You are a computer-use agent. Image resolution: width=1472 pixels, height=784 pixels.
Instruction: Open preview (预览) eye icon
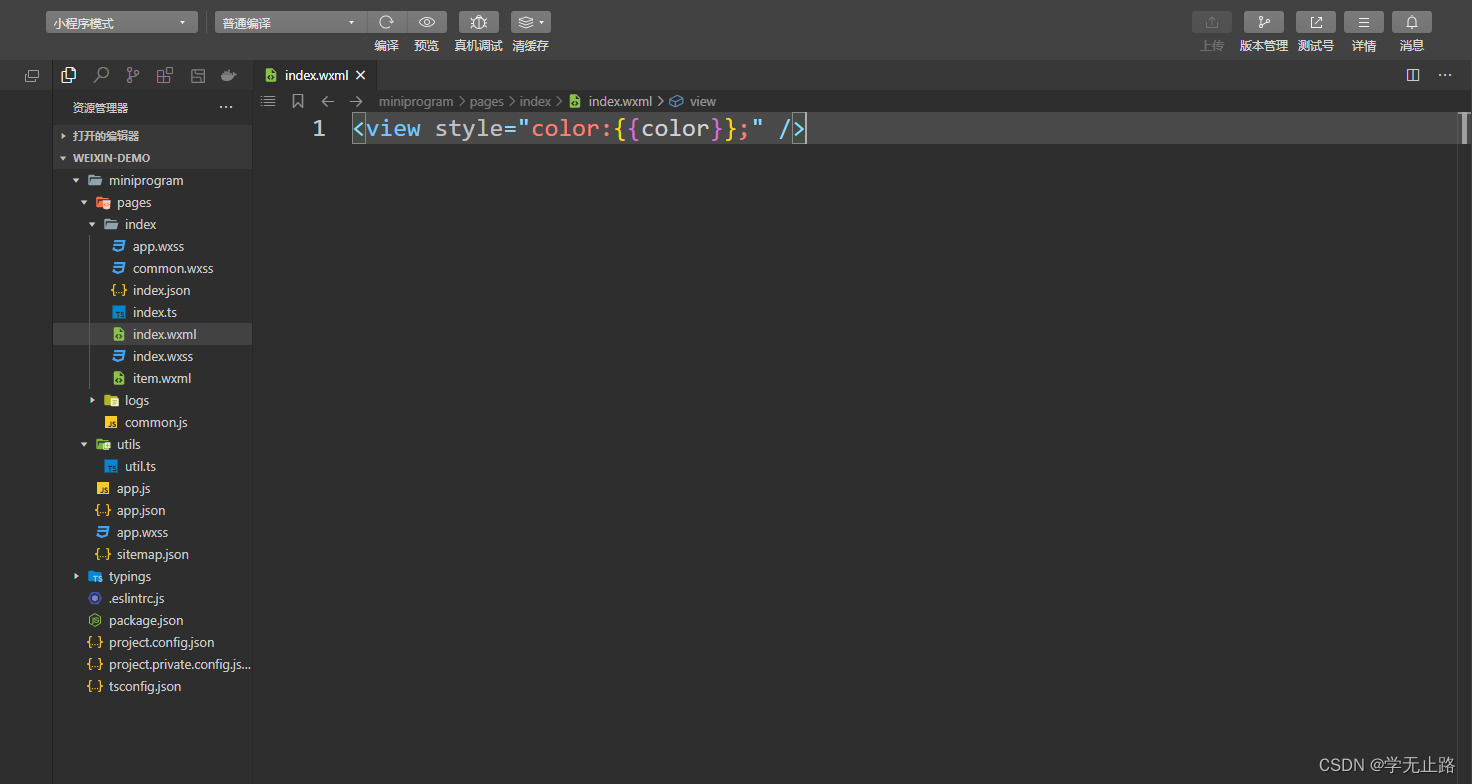[427, 22]
